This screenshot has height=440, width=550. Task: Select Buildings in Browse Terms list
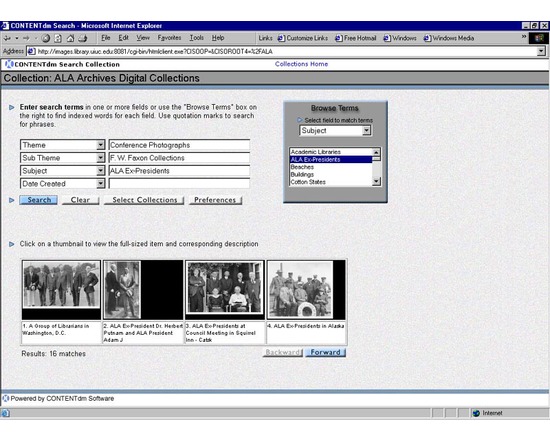point(330,174)
